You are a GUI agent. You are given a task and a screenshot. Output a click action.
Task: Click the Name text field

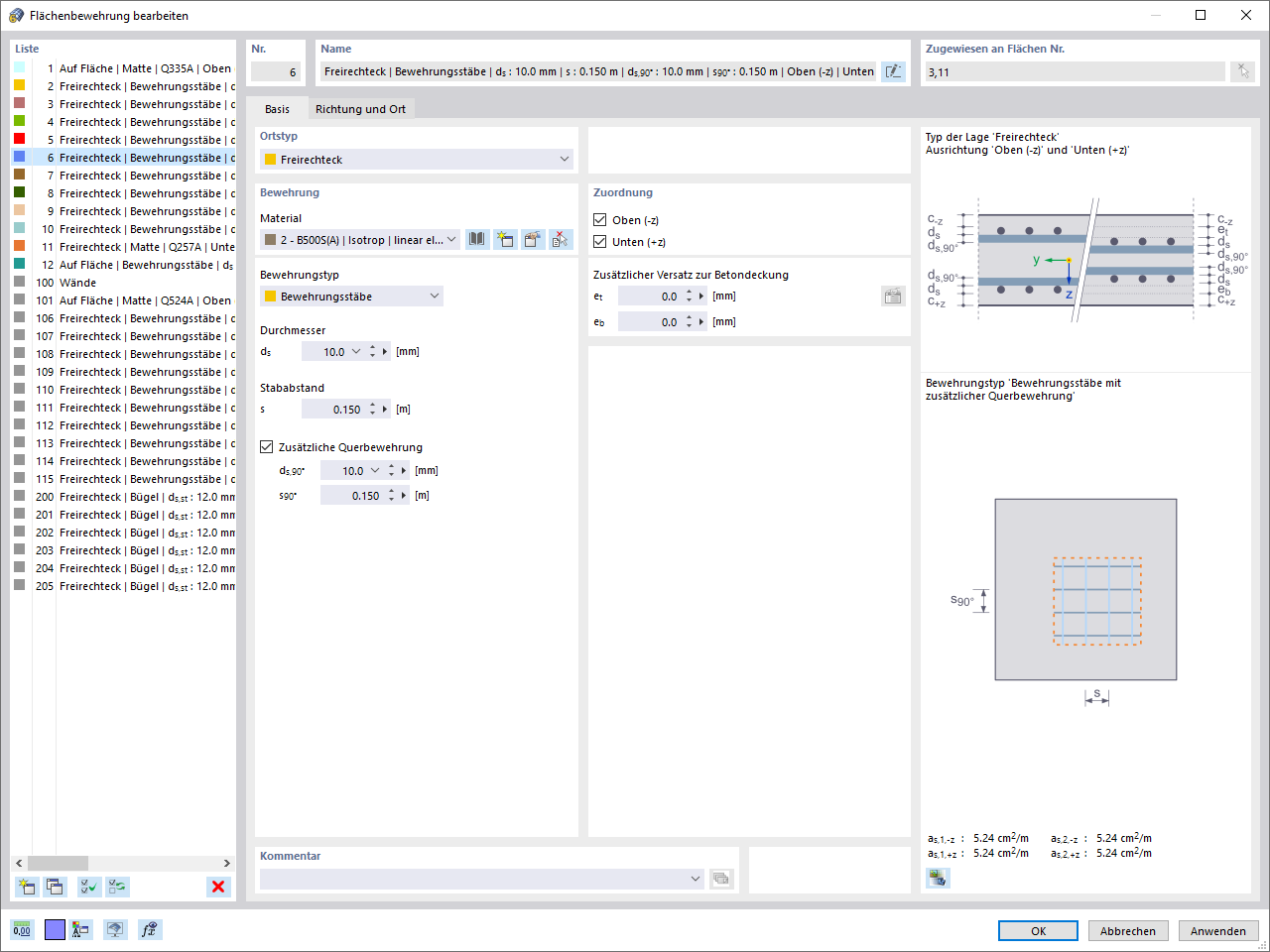coord(599,71)
